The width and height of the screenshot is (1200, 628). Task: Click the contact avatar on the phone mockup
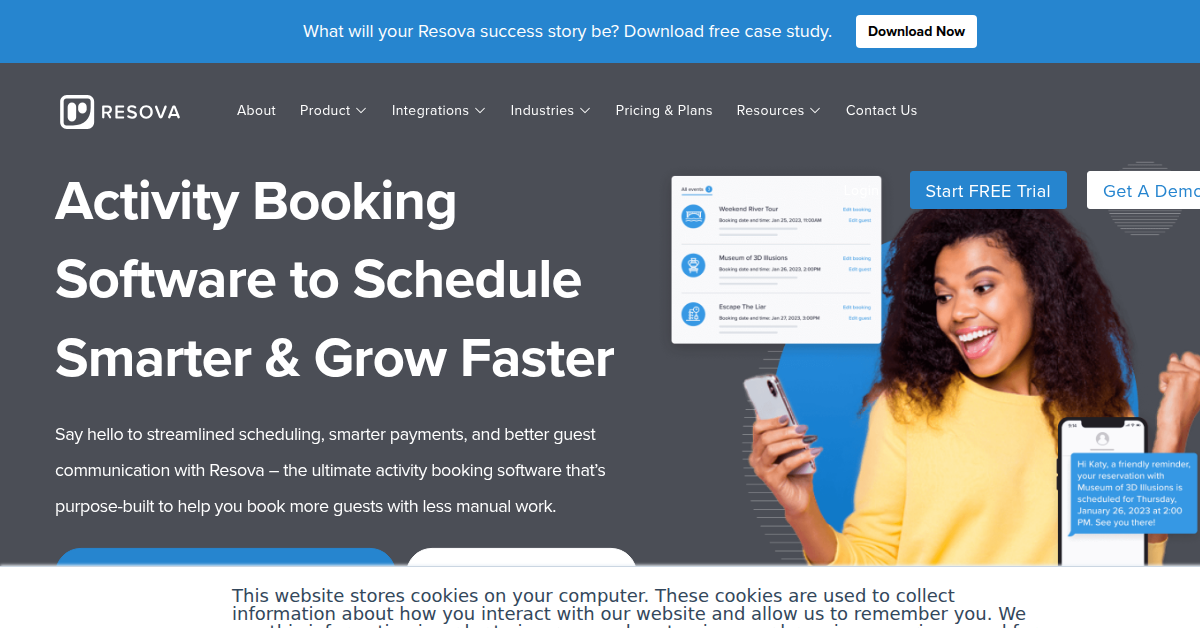[1102, 439]
